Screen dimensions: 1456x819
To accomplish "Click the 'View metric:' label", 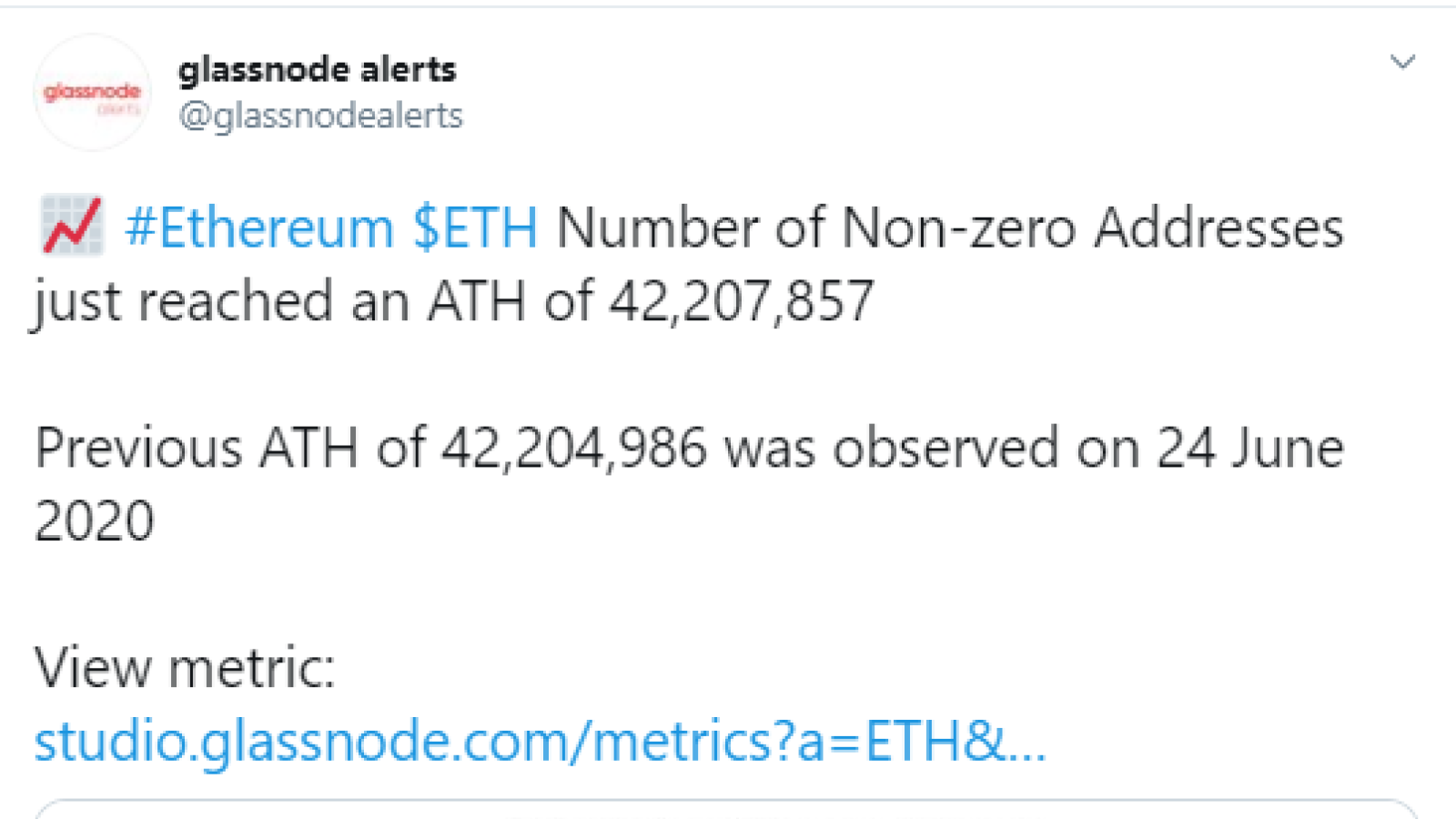I will pyautogui.click(x=185, y=668).
